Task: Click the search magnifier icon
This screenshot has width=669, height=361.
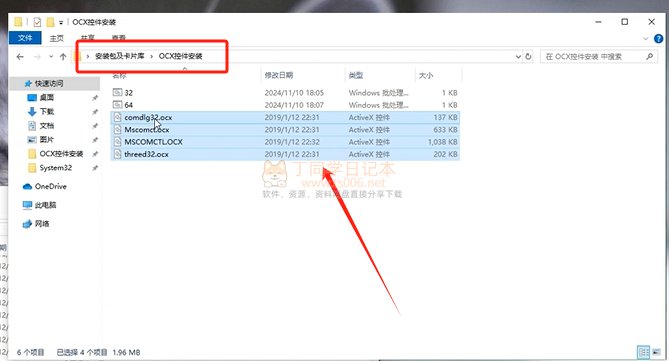Action: pyautogui.click(x=649, y=56)
